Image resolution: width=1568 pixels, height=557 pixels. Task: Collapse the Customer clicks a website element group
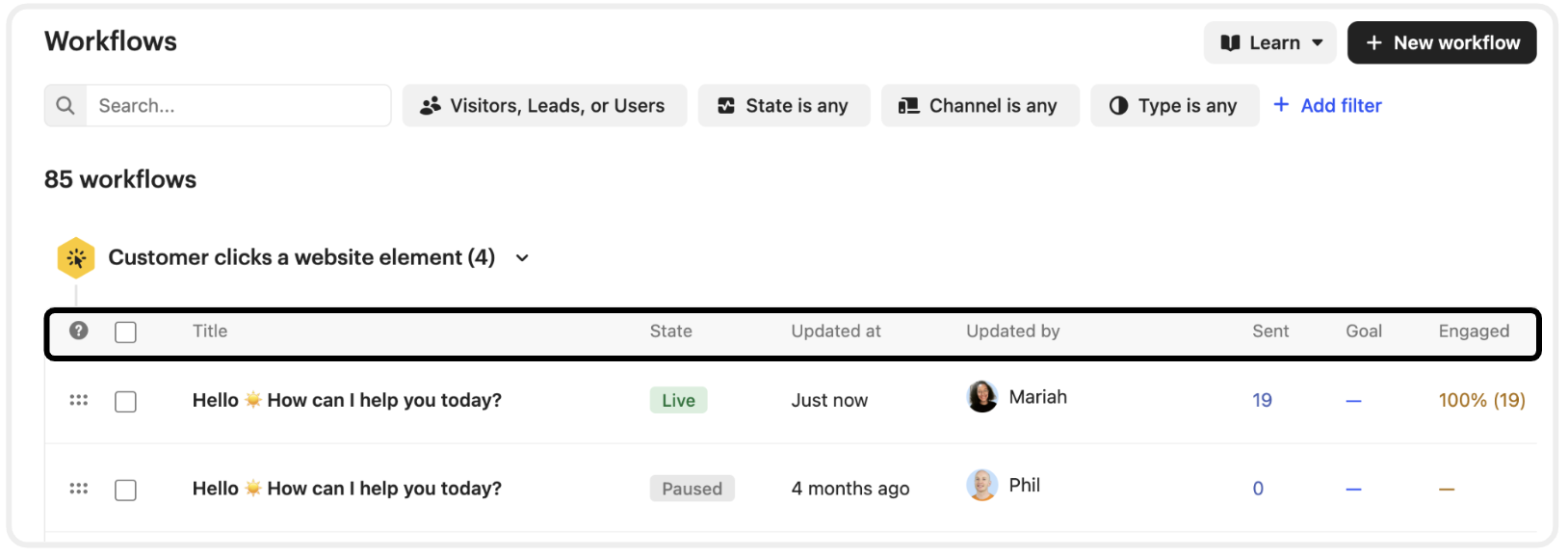point(522,257)
